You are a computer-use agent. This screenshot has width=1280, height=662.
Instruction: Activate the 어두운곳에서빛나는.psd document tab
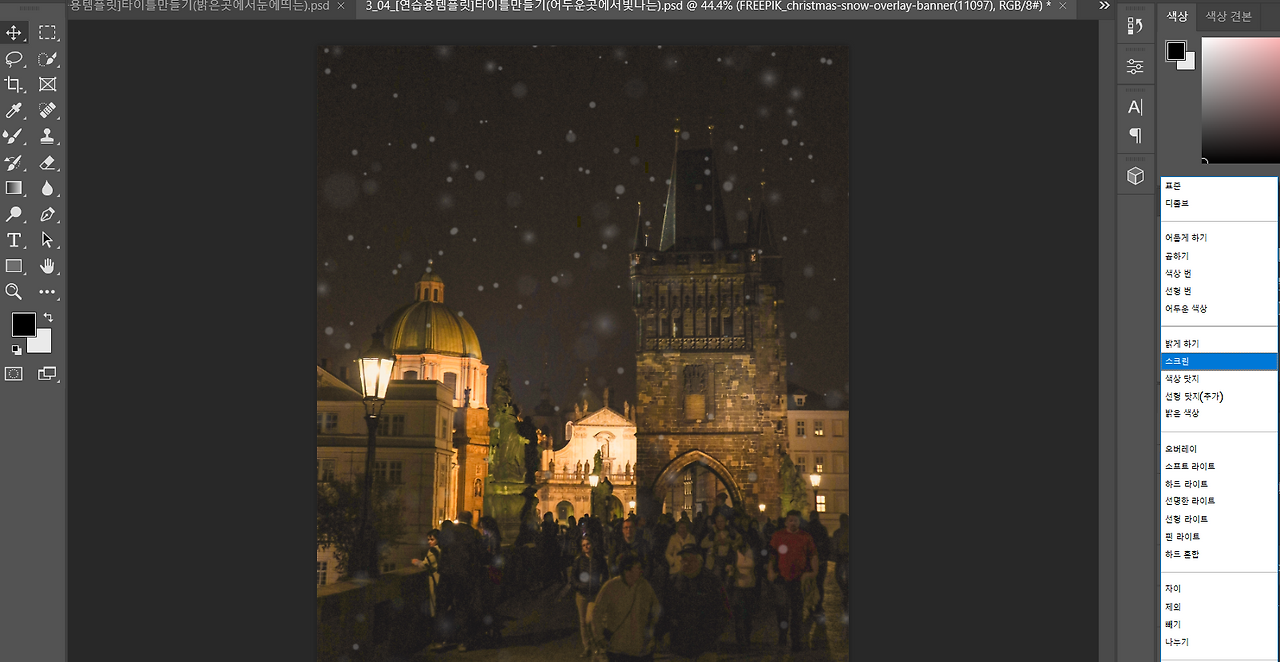(x=709, y=6)
